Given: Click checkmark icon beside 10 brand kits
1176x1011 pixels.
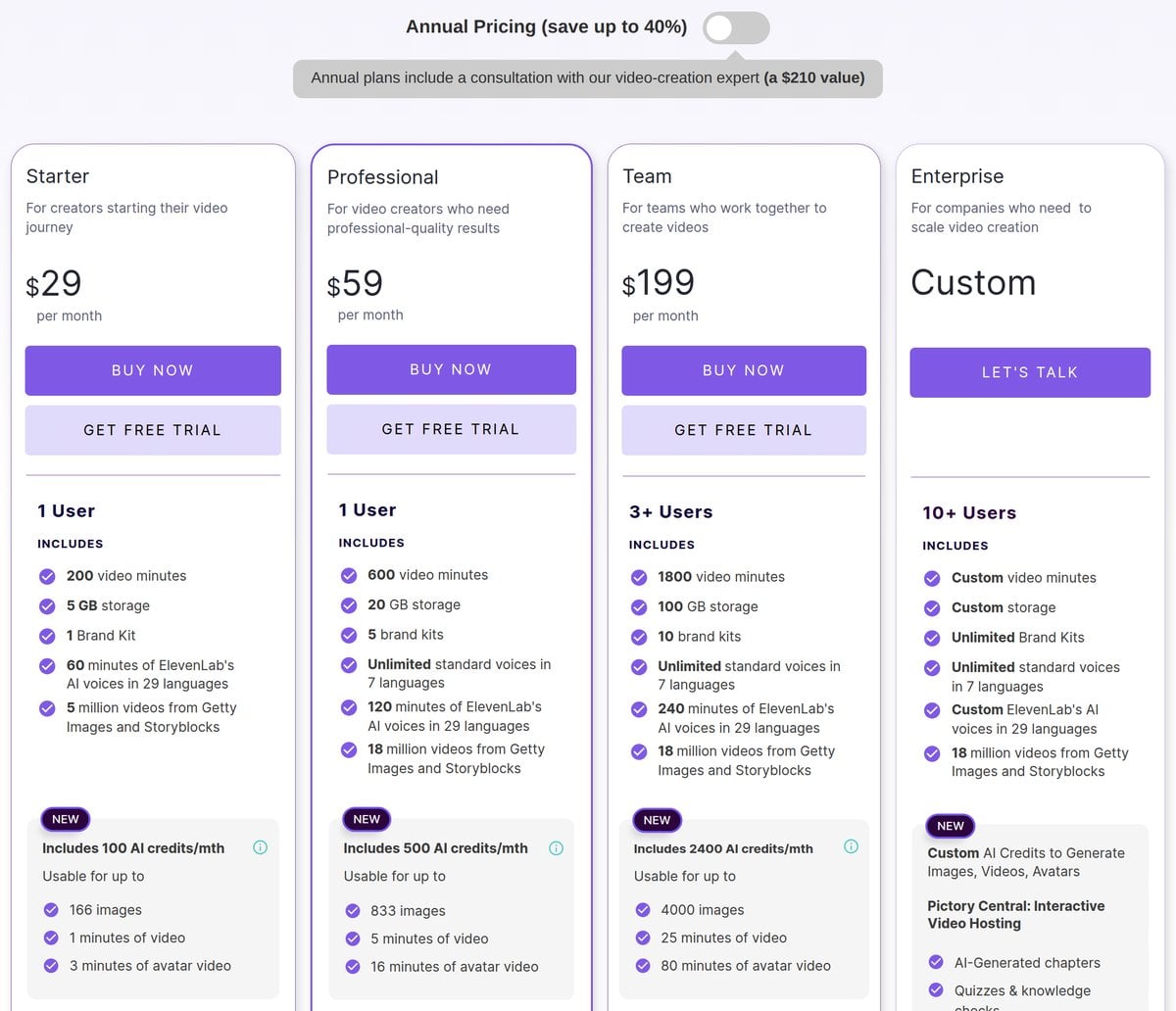Looking at the screenshot, I should (639, 637).
